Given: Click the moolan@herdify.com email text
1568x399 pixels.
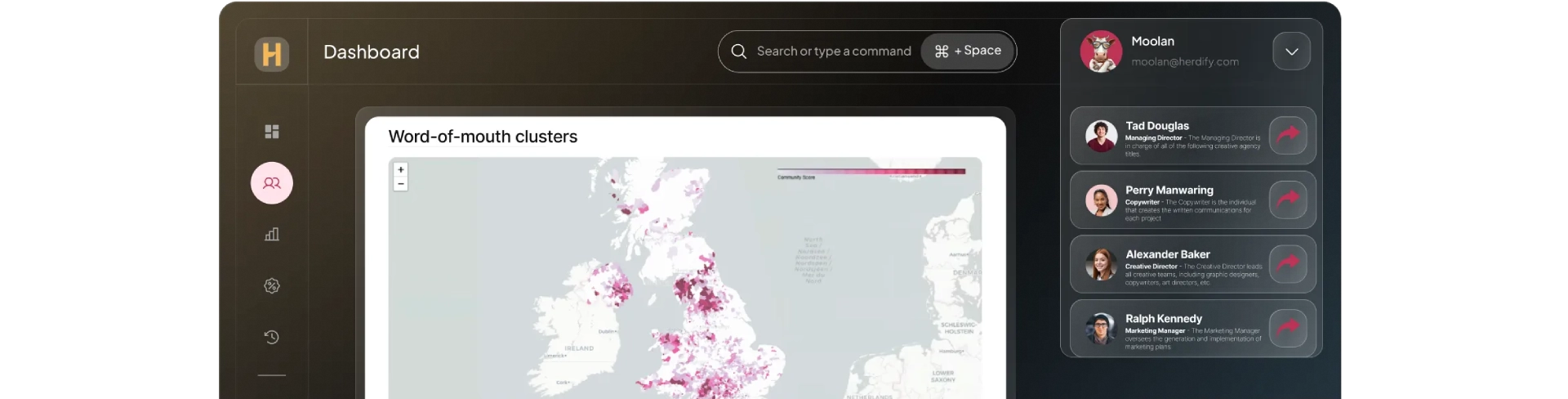Looking at the screenshot, I should point(1185,62).
